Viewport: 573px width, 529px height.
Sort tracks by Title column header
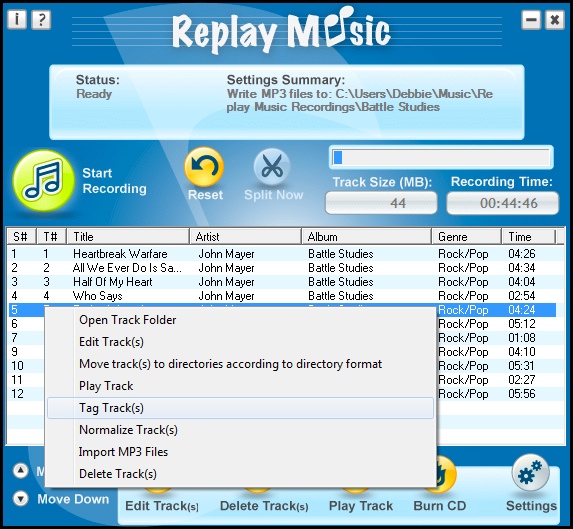click(x=128, y=237)
